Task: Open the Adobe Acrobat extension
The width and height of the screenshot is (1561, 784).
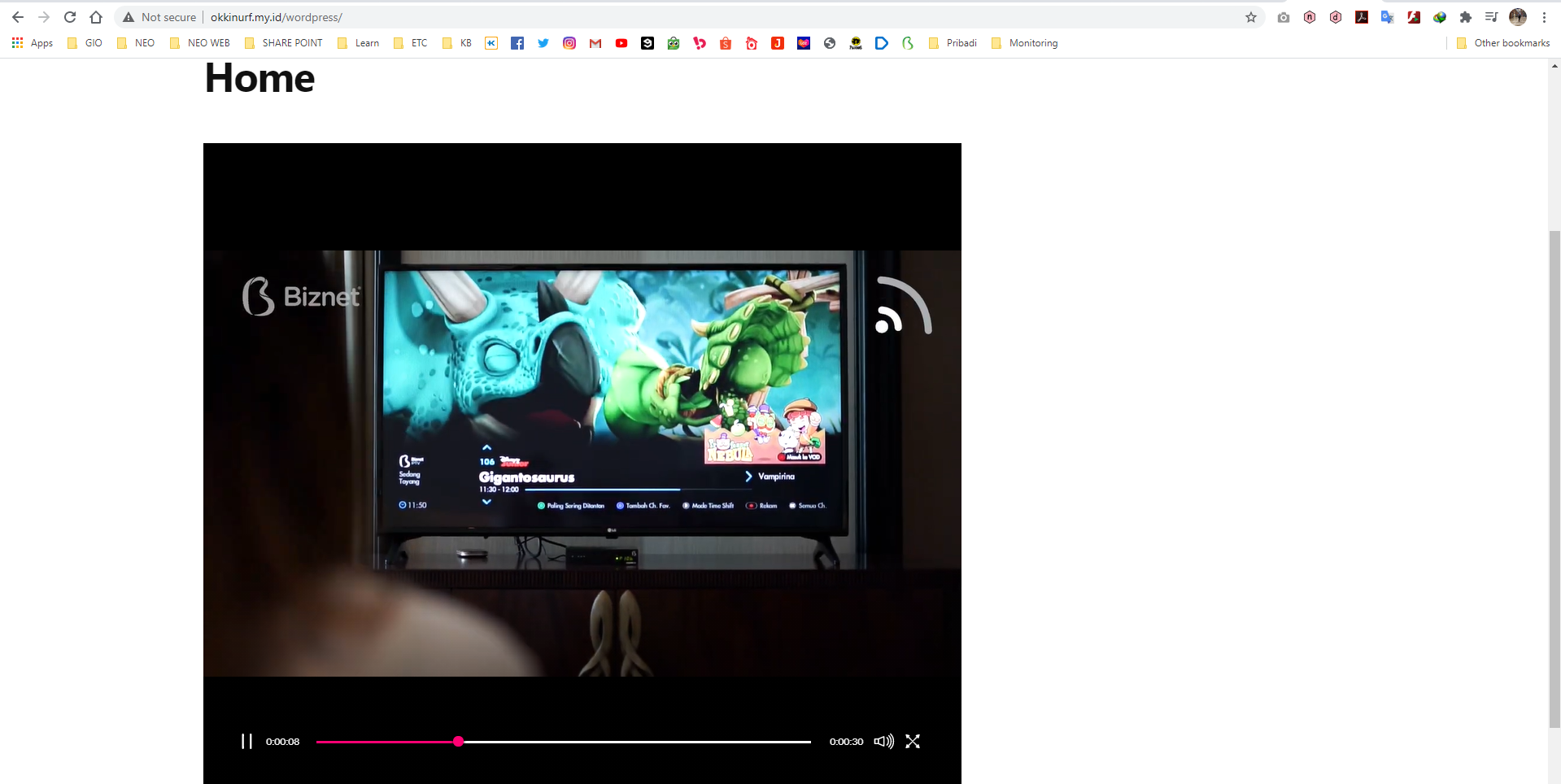Action: [x=1362, y=17]
